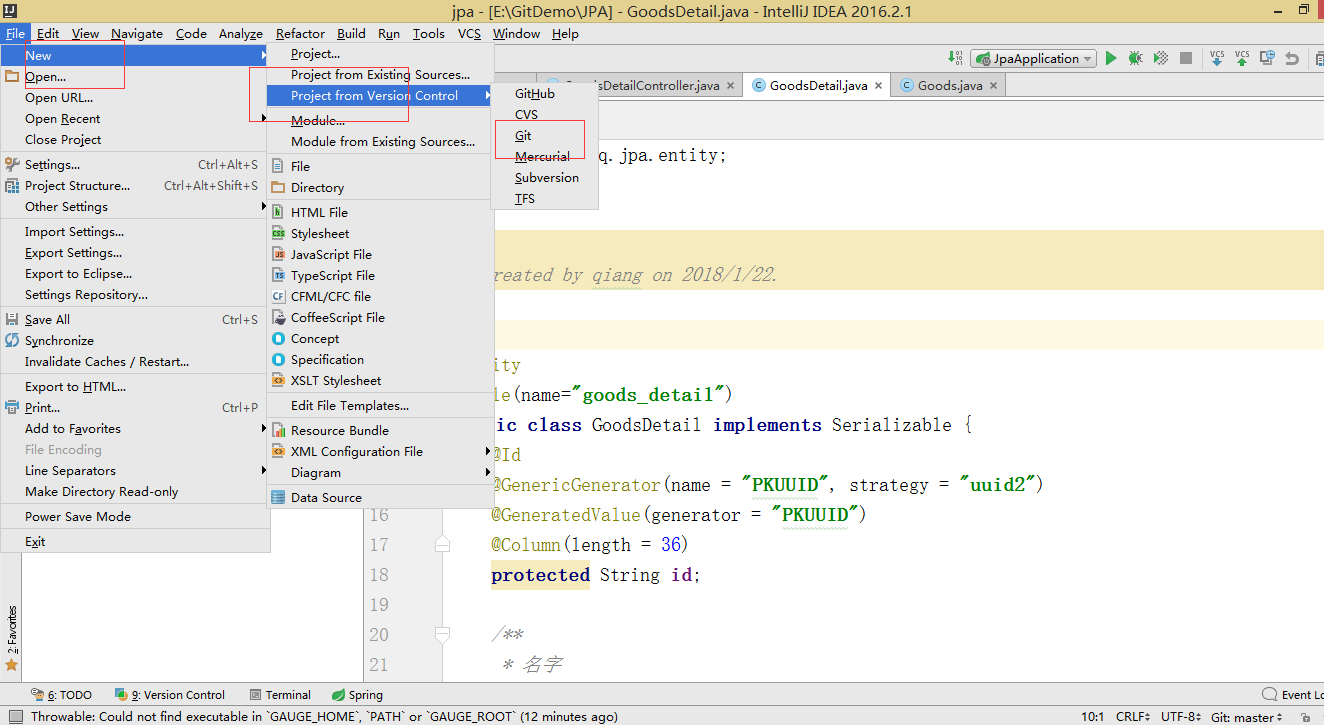Viewport: 1324px width, 725px height.
Task: Click Synchronize in File menu
Action: point(135,341)
